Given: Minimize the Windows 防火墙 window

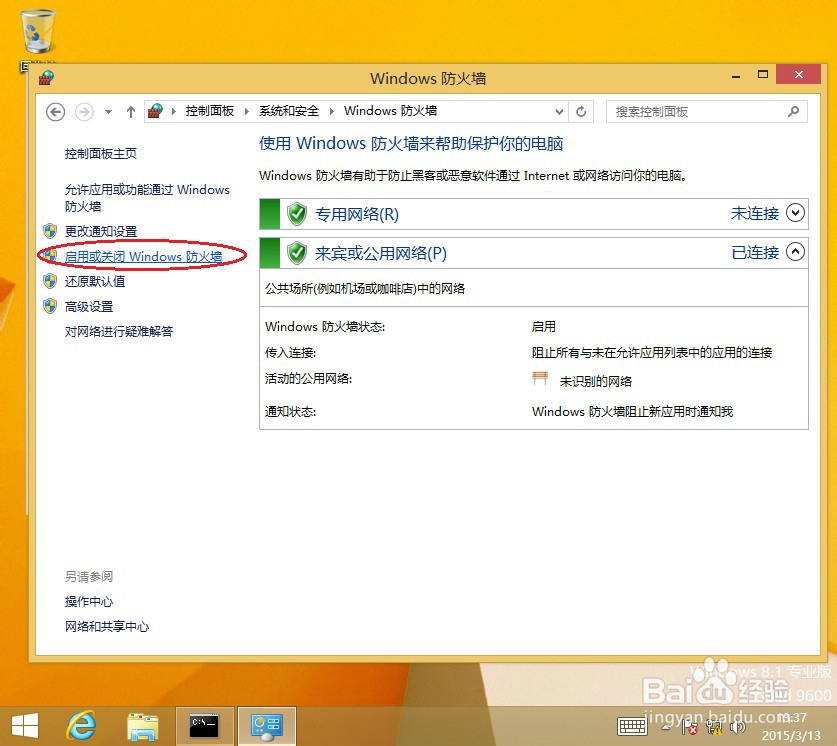Looking at the screenshot, I should pyautogui.click(x=736, y=76).
